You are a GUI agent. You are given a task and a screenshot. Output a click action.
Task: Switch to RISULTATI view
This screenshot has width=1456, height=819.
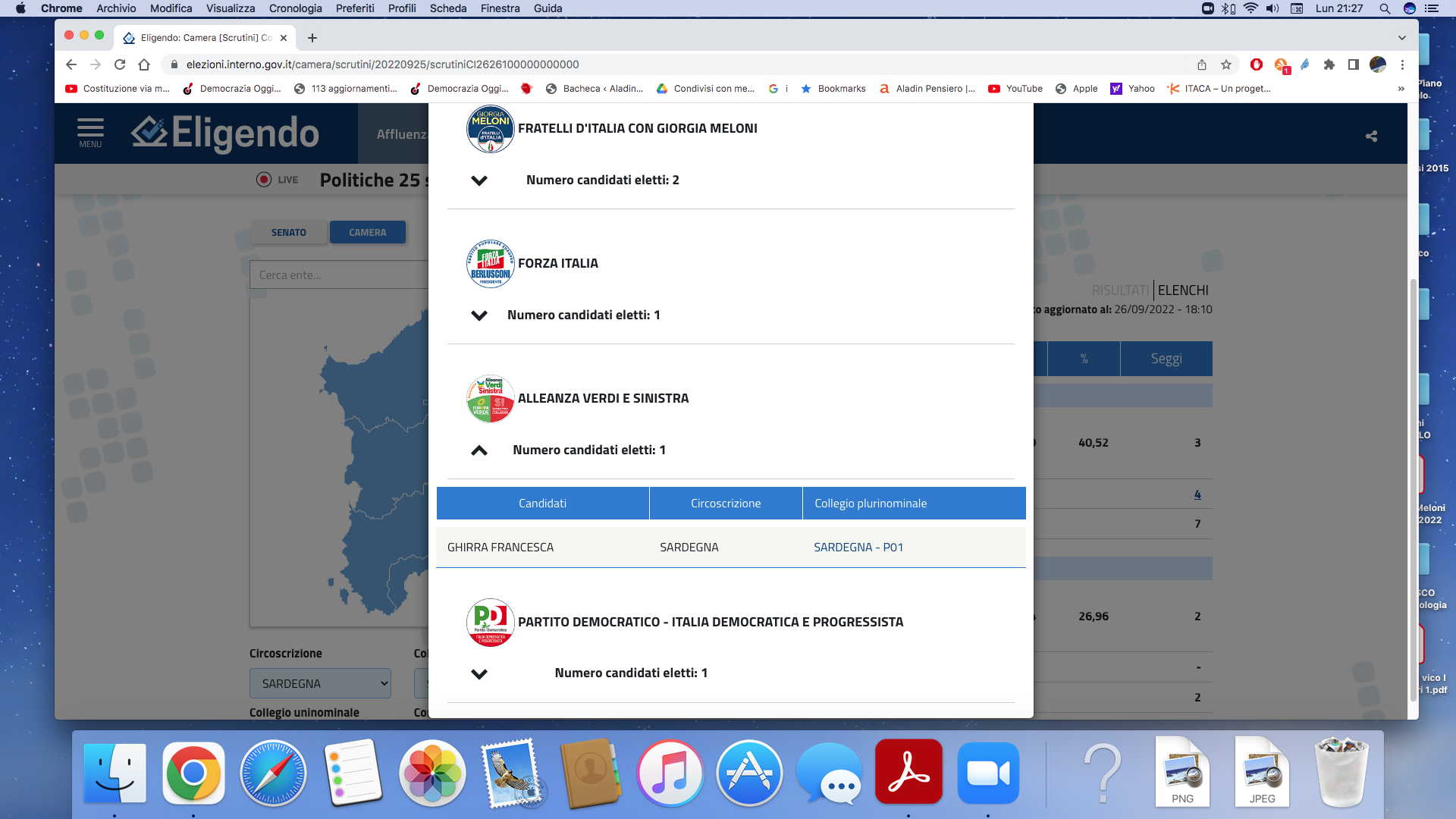click(x=1121, y=290)
